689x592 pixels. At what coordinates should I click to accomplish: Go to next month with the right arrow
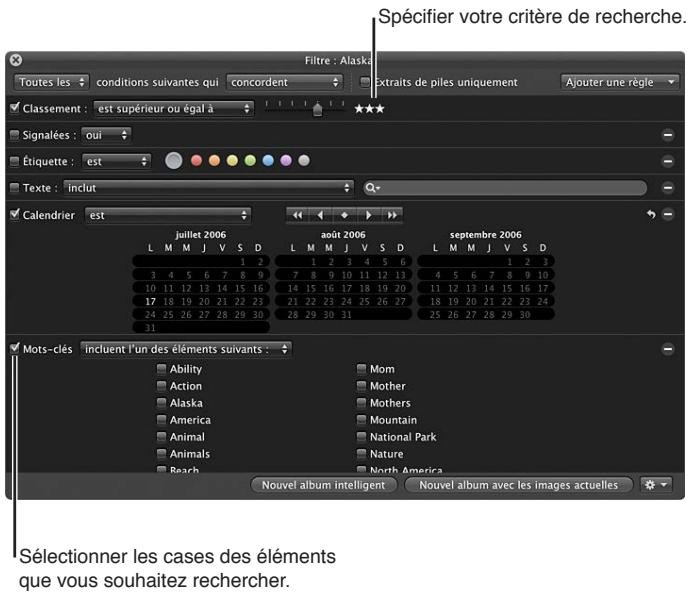(368, 215)
